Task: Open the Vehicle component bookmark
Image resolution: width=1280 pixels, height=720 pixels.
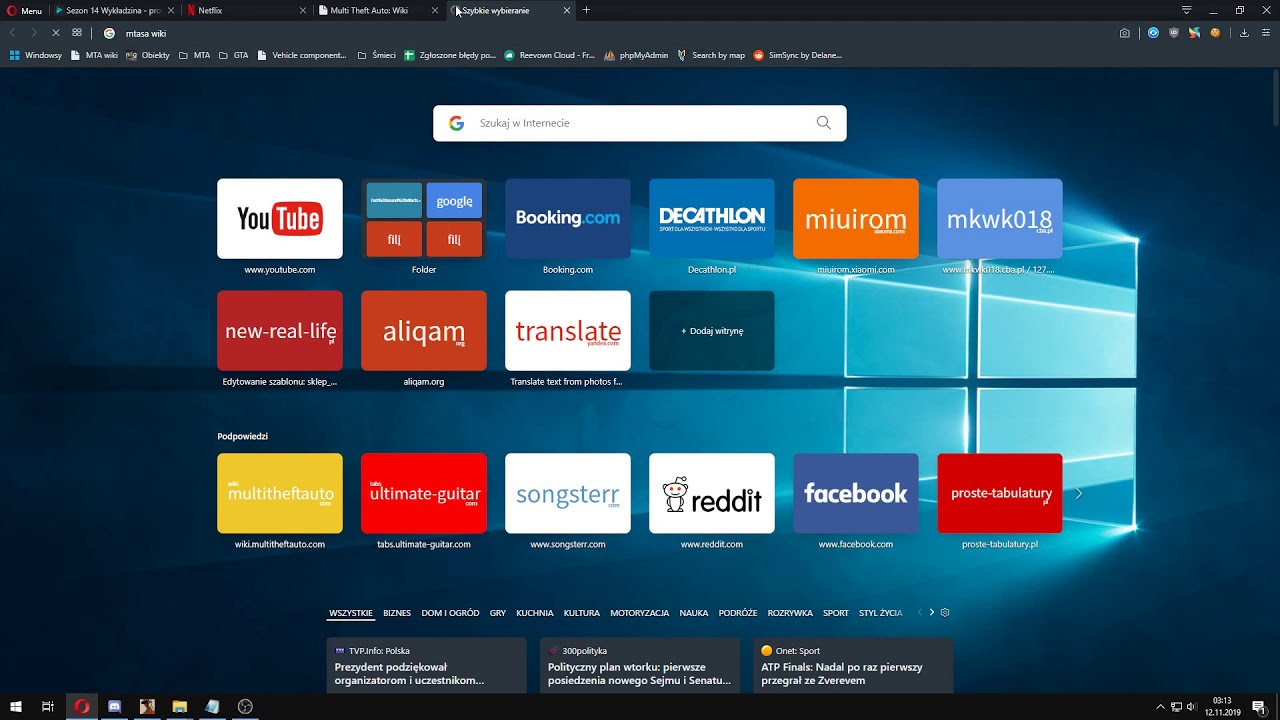Action: point(301,55)
